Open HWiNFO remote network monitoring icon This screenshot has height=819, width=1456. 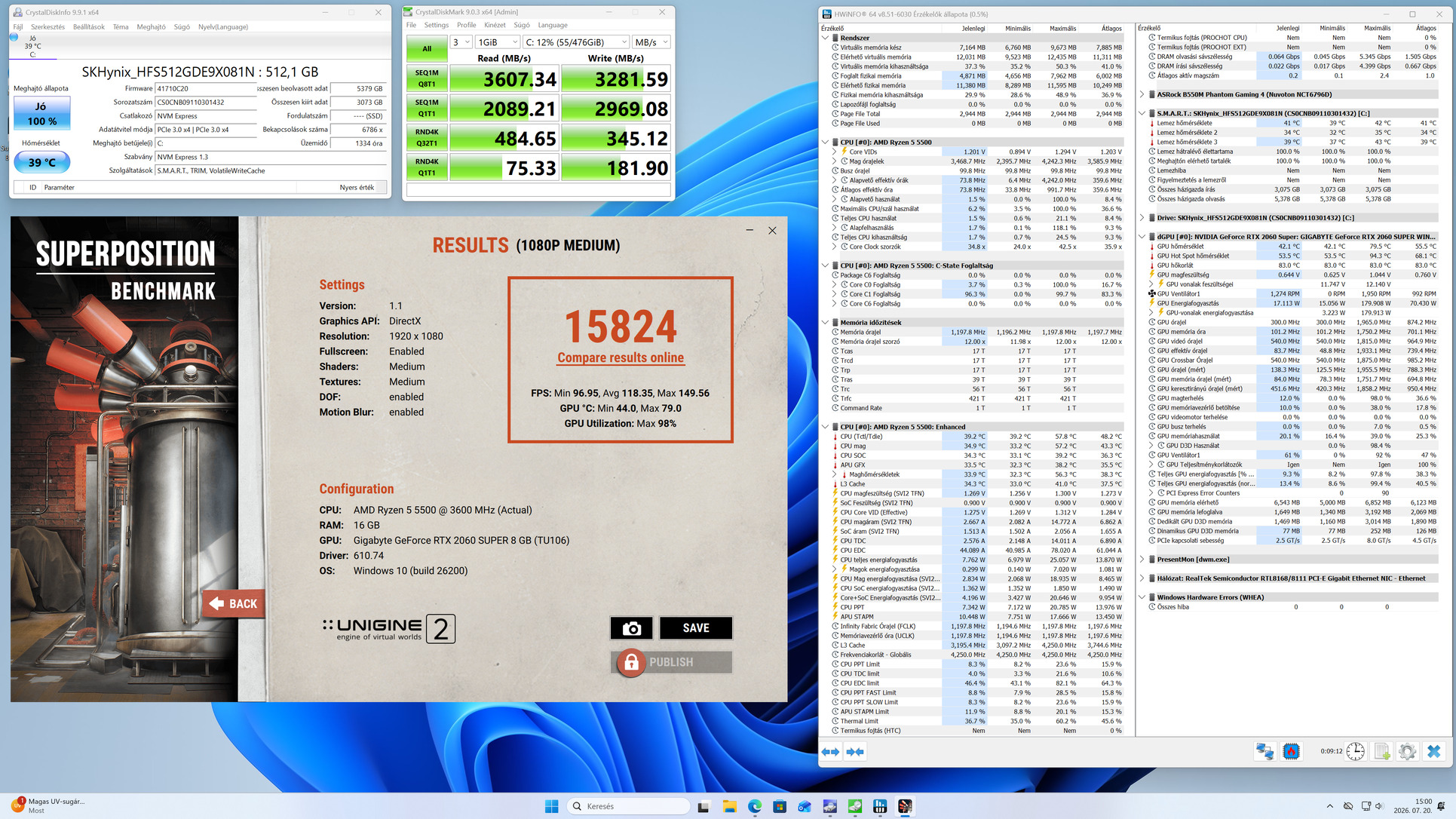click(1264, 751)
